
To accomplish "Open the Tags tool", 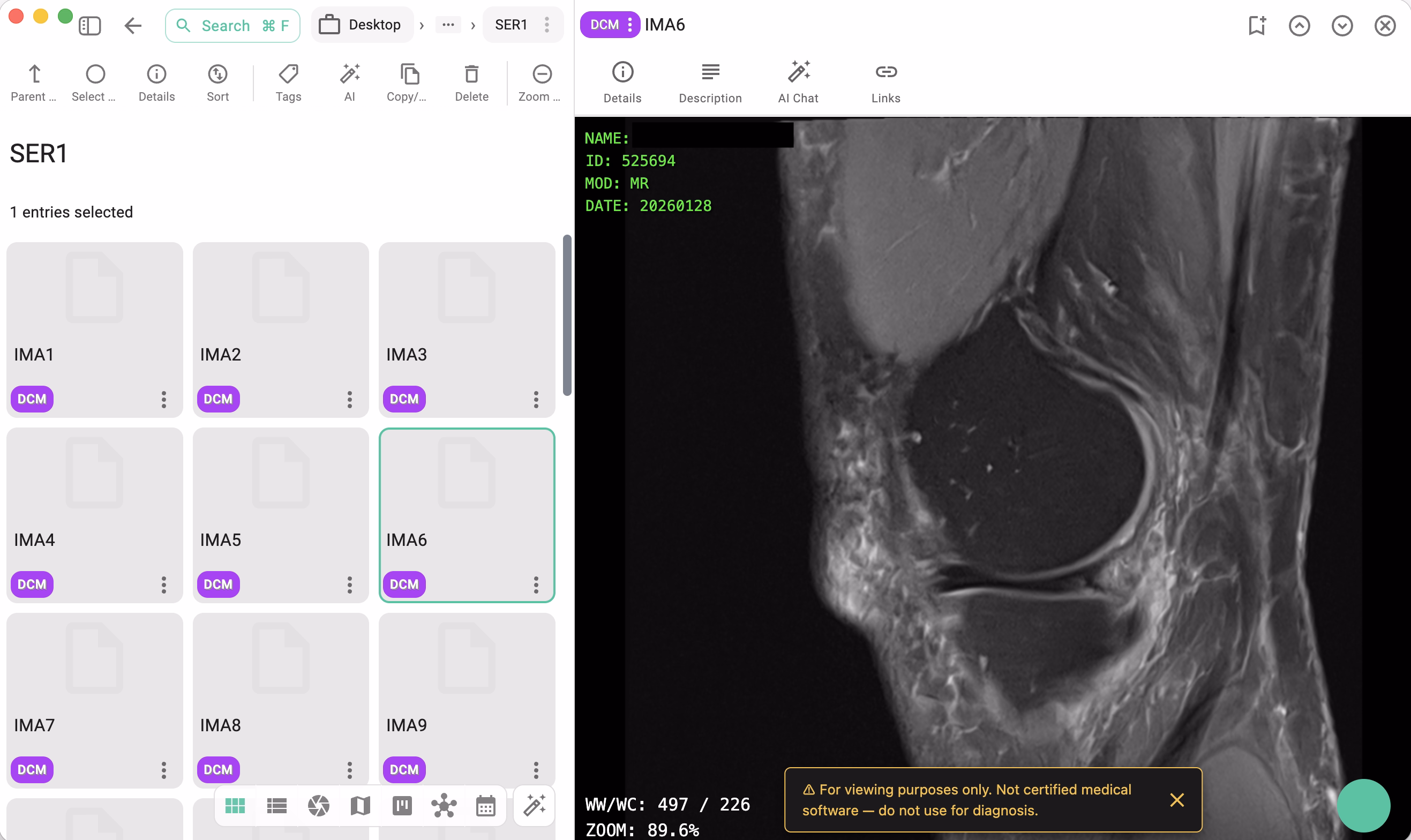I will 288,82.
